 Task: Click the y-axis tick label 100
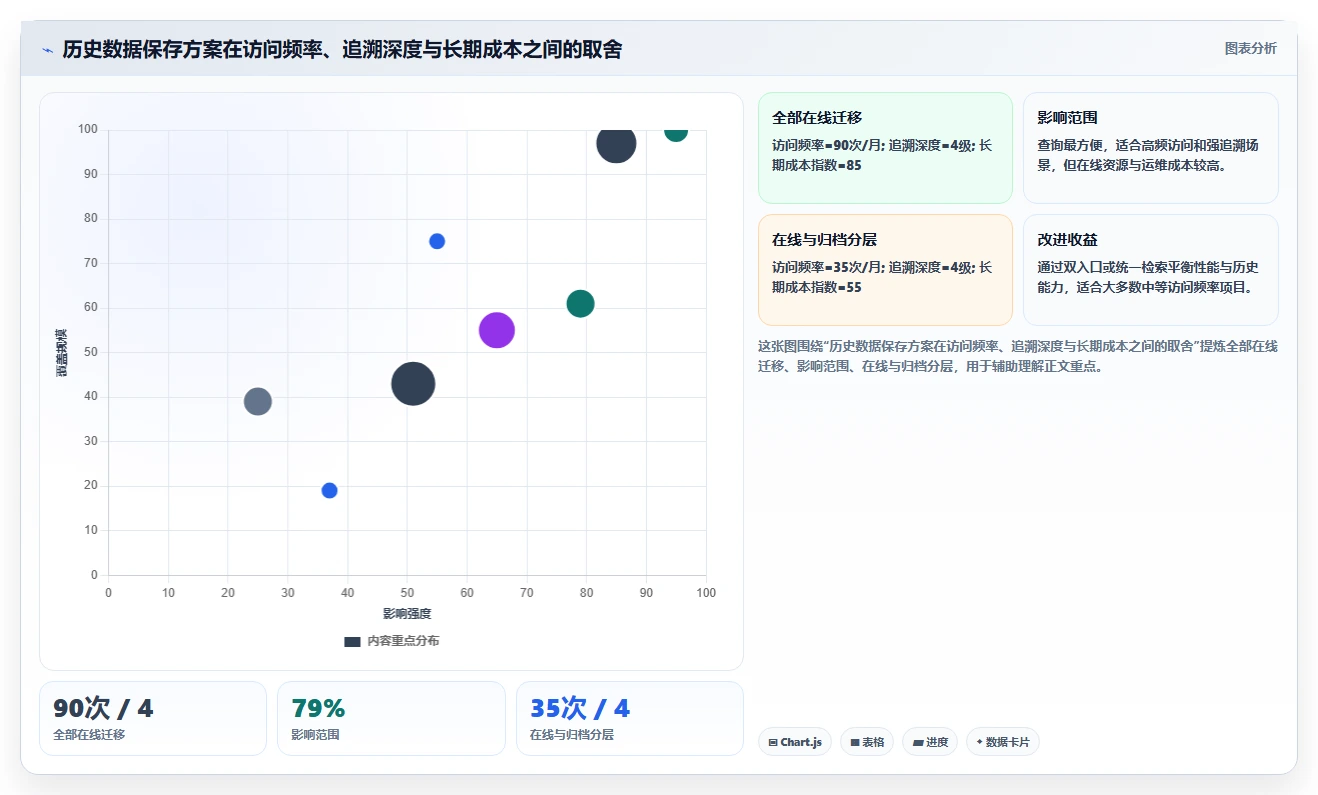coord(88,129)
